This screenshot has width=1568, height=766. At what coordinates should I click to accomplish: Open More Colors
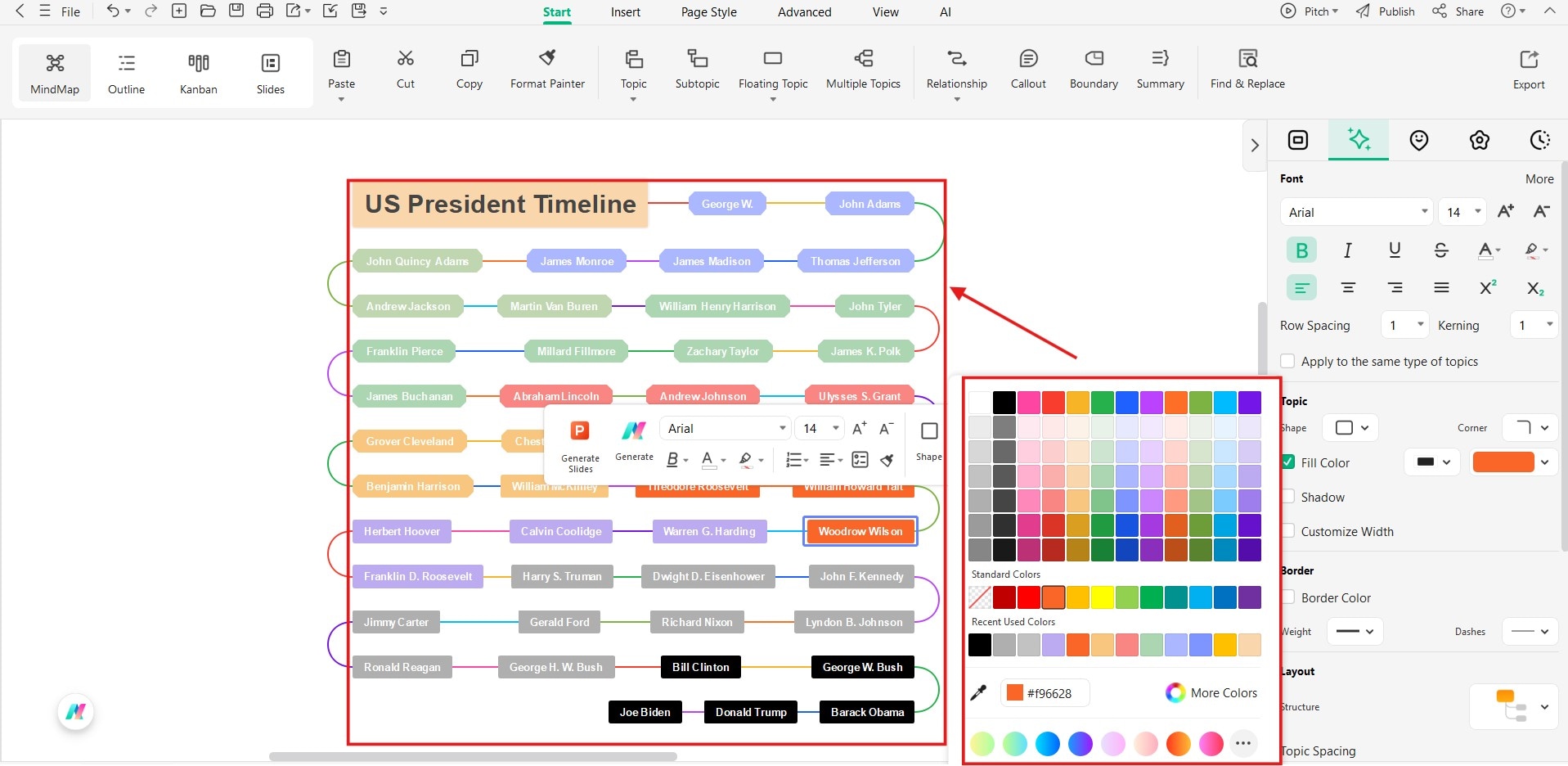(x=1211, y=692)
